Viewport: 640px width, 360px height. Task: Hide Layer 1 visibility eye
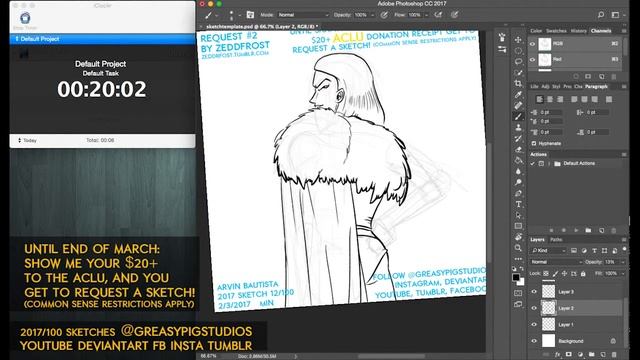(534, 324)
